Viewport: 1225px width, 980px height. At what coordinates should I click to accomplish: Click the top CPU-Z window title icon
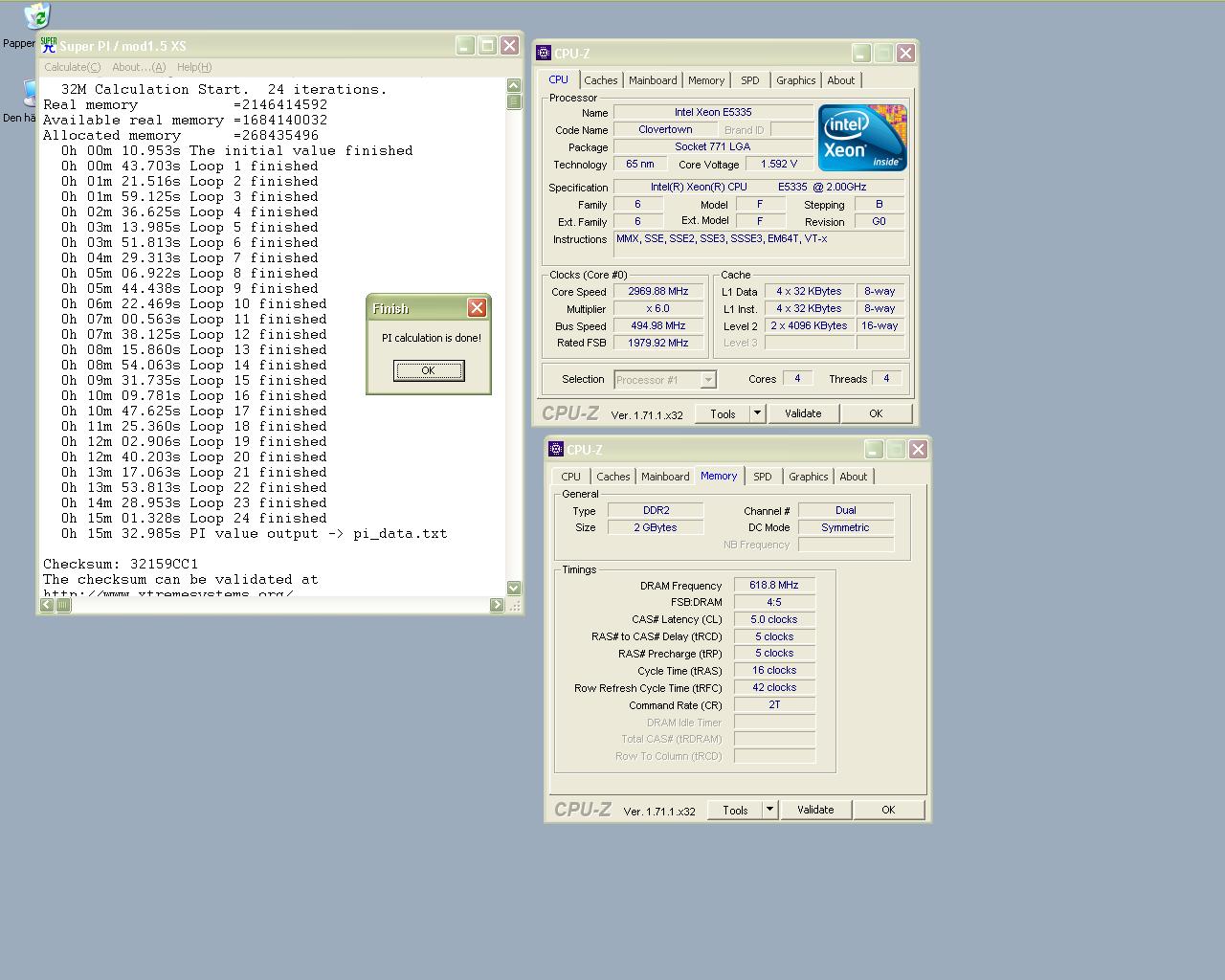(x=544, y=54)
